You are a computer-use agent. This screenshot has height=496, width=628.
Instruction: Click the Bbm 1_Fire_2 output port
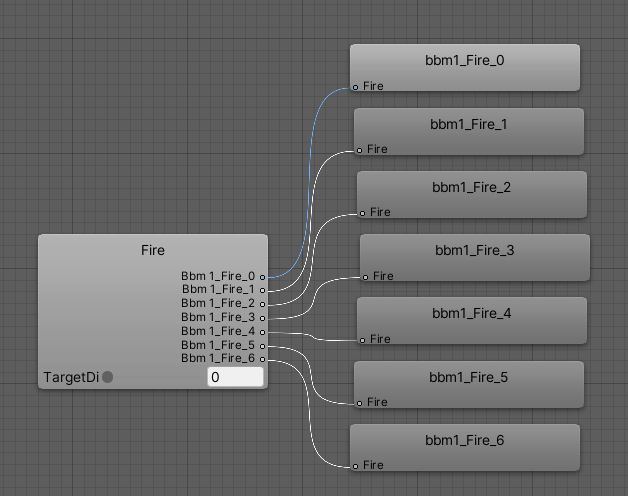click(262, 303)
